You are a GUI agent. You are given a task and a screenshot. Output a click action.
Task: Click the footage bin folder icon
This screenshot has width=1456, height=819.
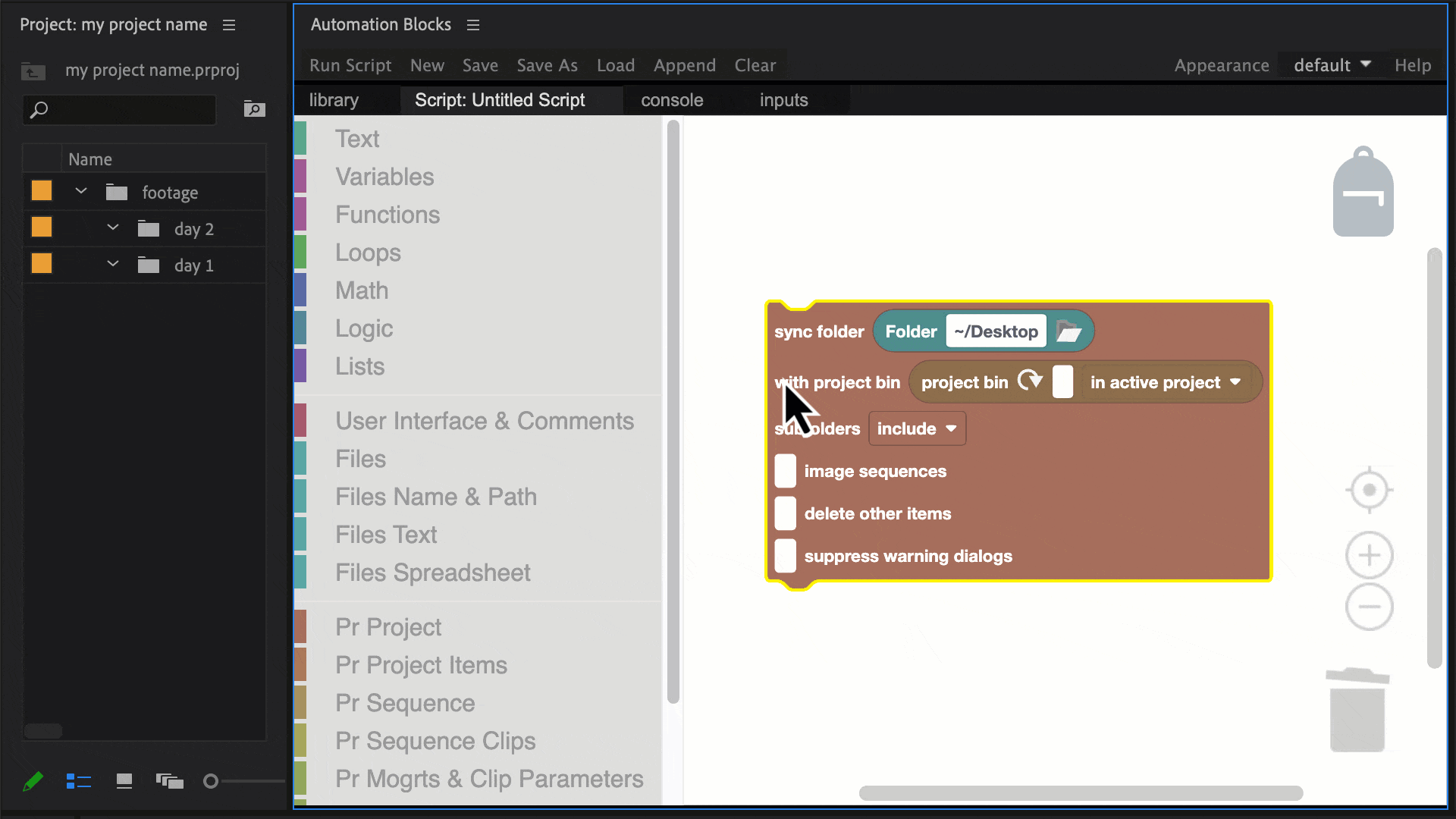(116, 192)
